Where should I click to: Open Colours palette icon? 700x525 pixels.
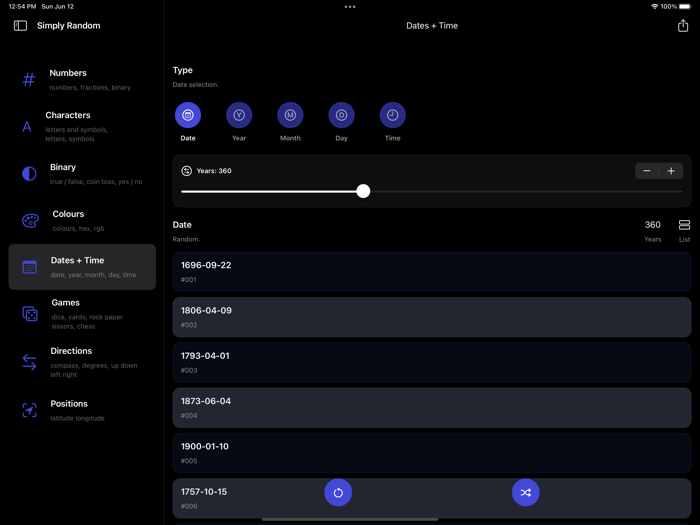30,221
